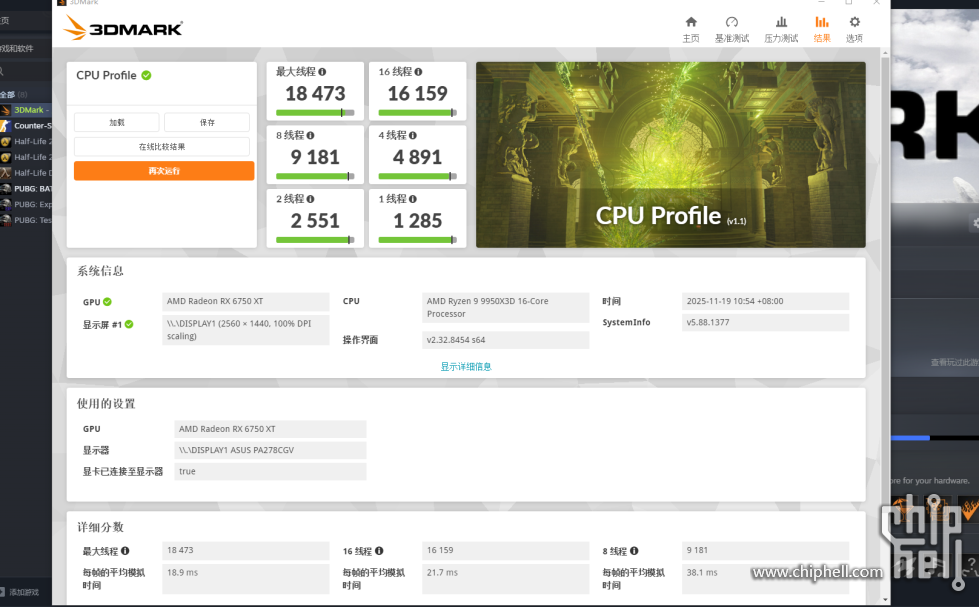The image size is (979, 607).
Task: Select PUBG: Tes entry in Steam library
Action: click(x=26, y=220)
